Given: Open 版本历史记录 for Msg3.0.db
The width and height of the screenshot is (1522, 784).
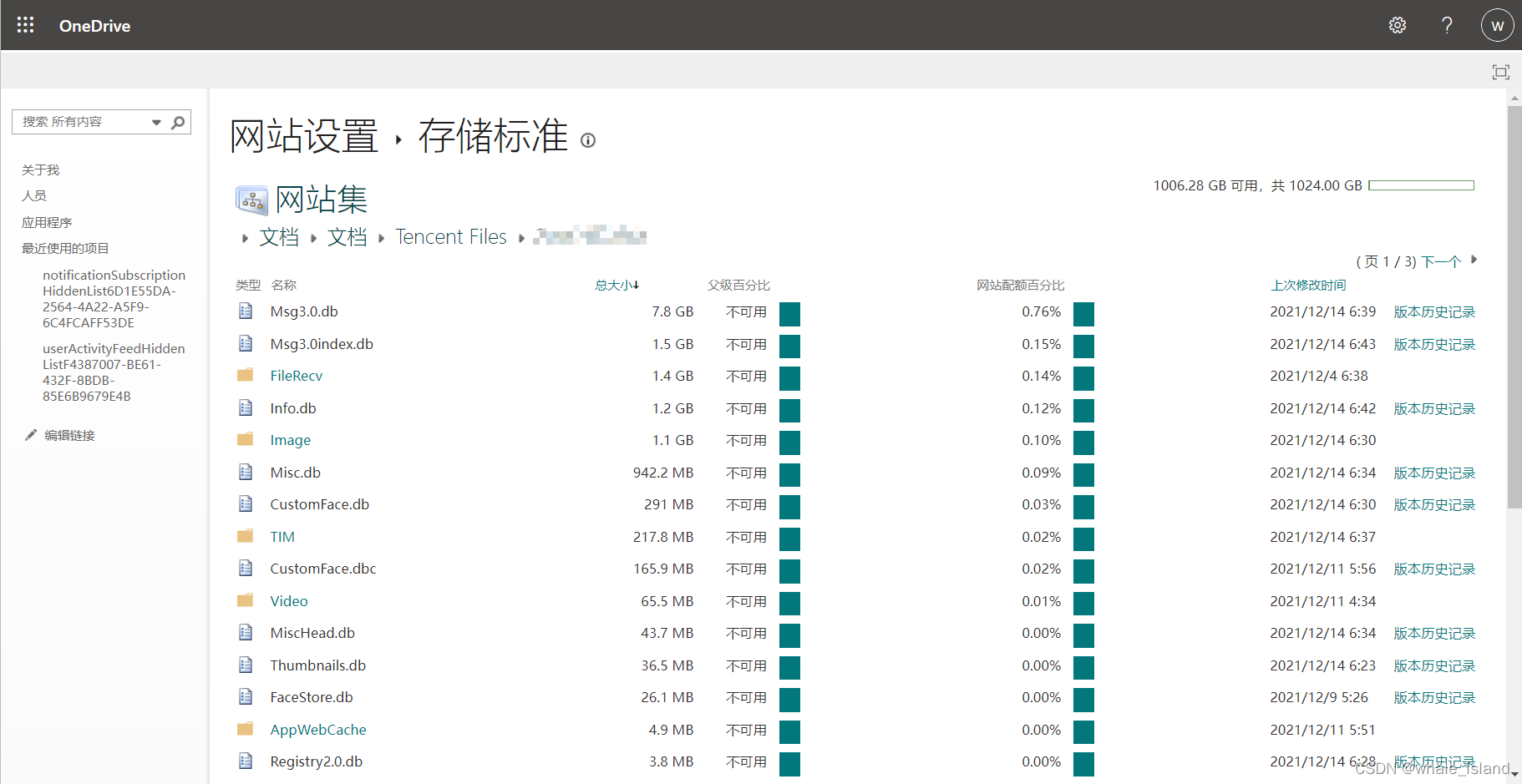Looking at the screenshot, I should pyautogui.click(x=1434, y=311).
